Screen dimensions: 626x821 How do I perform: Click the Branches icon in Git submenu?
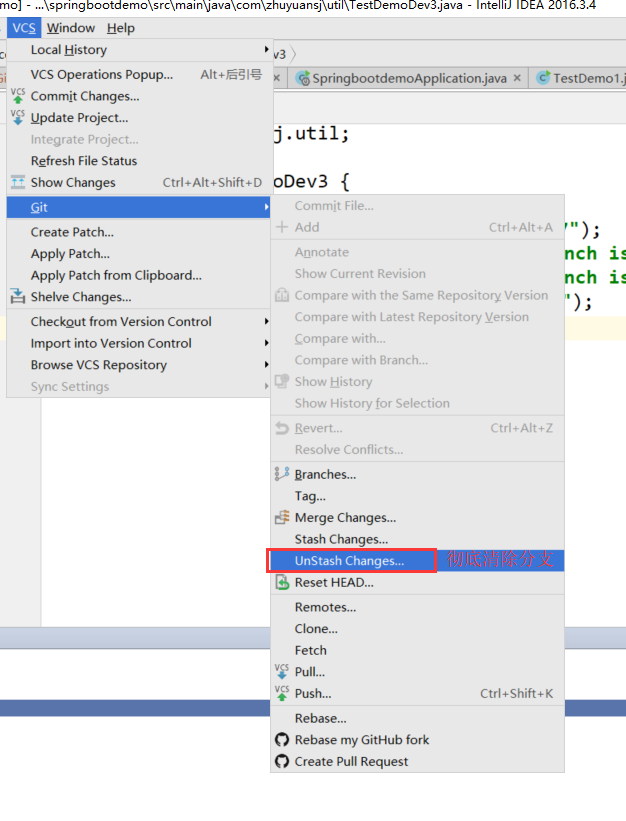click(x=282, y=474)
